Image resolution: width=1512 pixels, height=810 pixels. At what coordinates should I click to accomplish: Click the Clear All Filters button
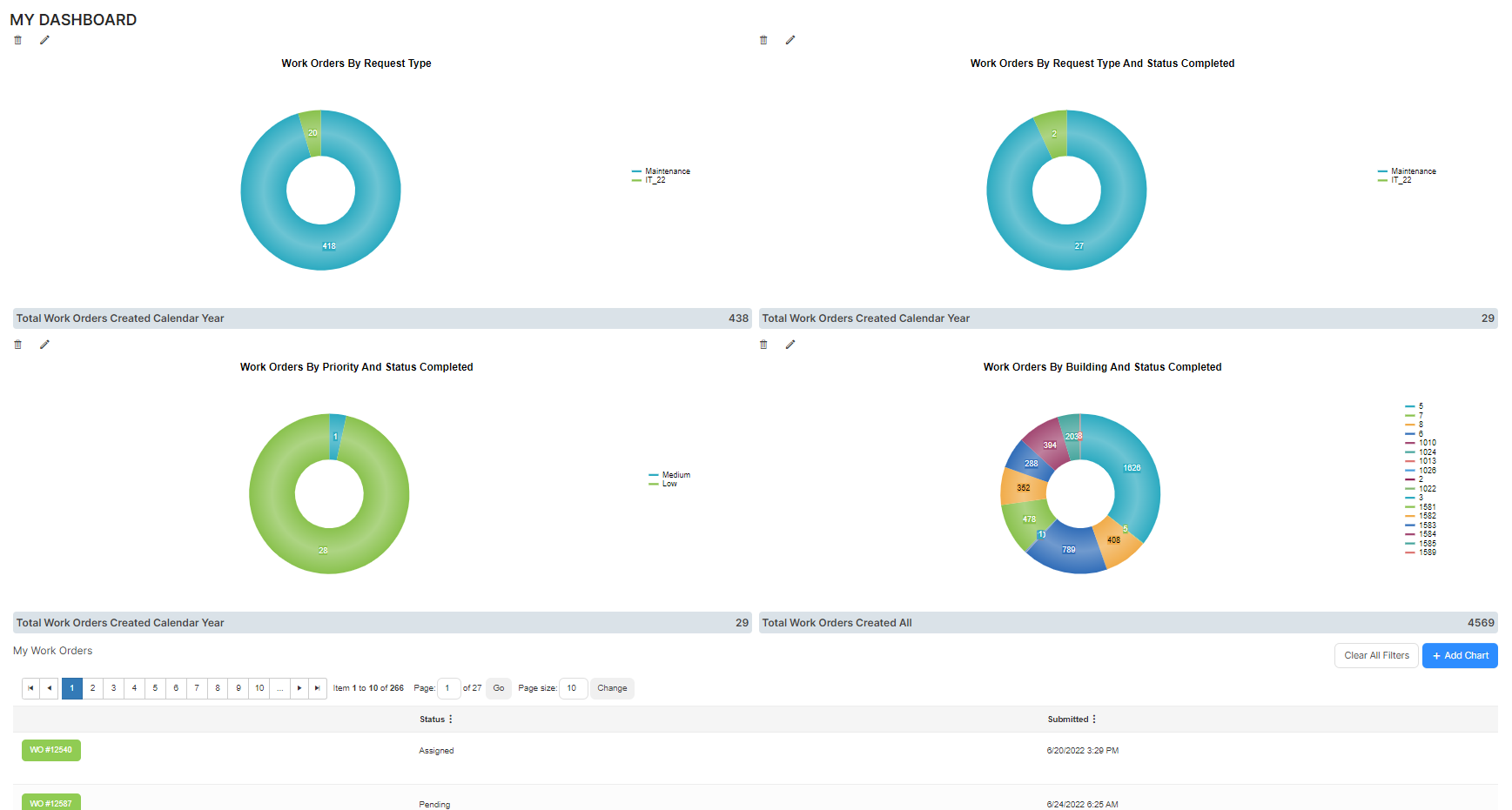tap(1375, 655)
